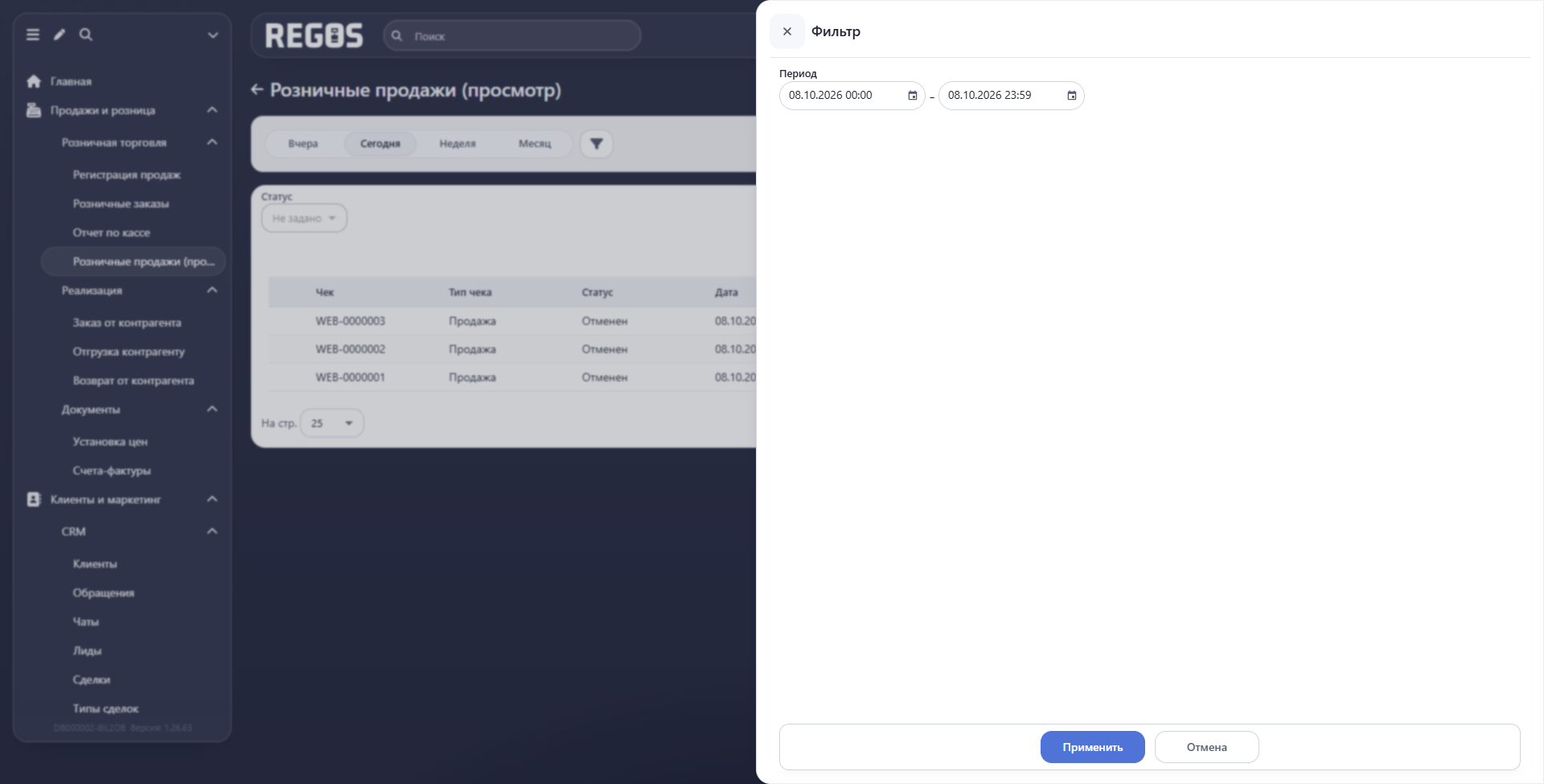Viewport: 1544px width, 784px height.
Task: Collapse the CRM group
Action: coord(212,532)
